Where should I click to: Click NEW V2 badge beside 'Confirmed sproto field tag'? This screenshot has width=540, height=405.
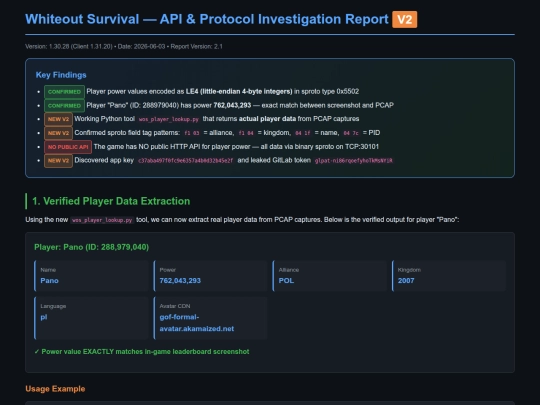pos(58,133)
